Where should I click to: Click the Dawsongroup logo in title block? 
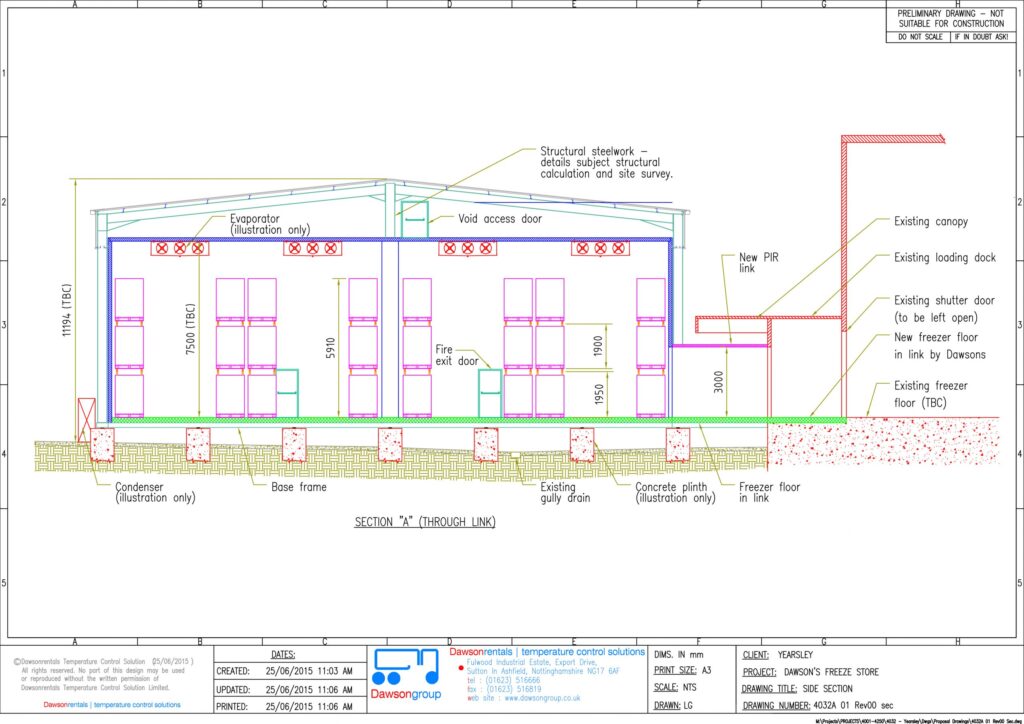pos(405,676)
